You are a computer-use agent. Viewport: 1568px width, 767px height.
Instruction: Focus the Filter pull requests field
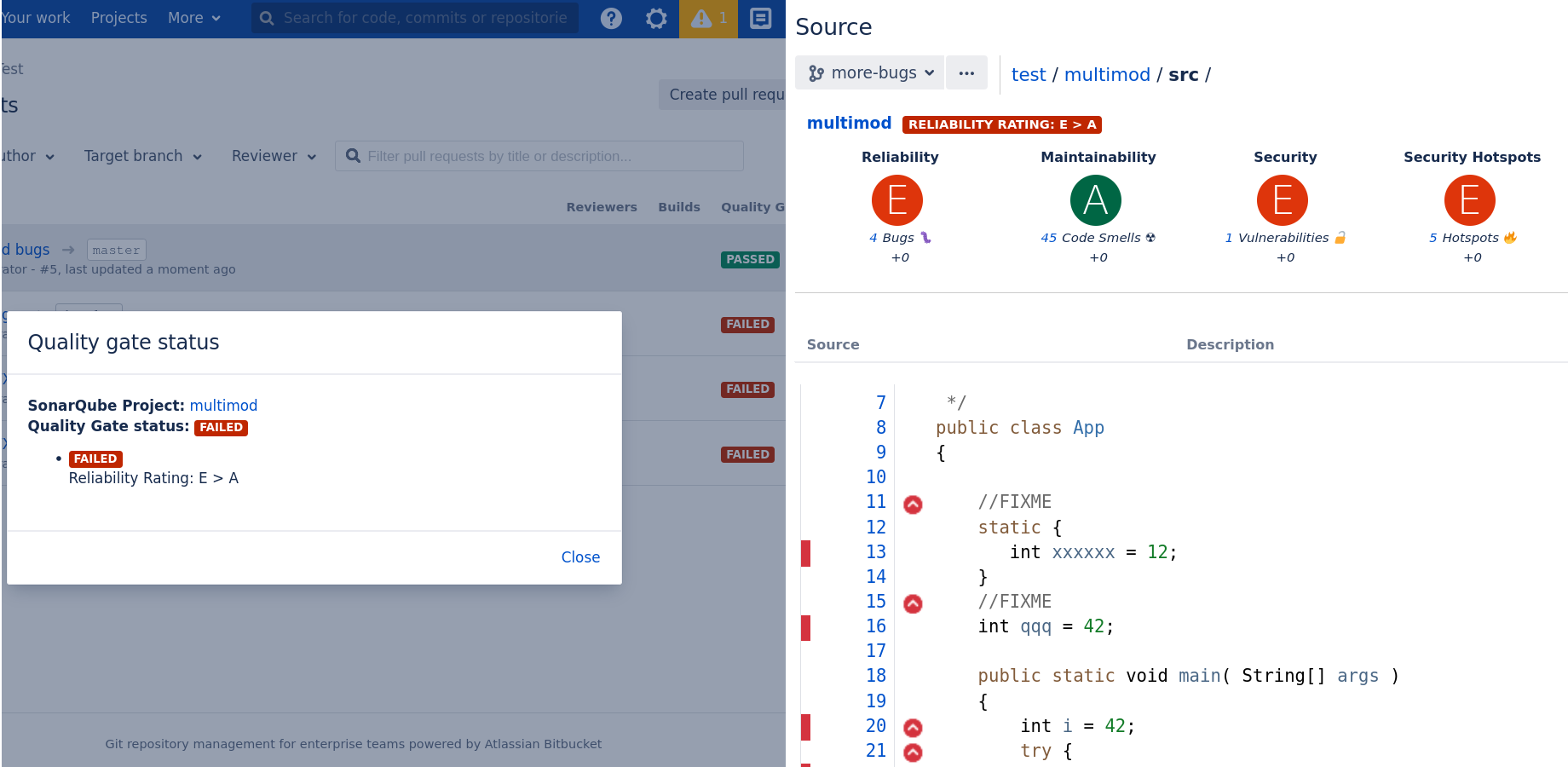pyautogui.click(x=539, y=156)
